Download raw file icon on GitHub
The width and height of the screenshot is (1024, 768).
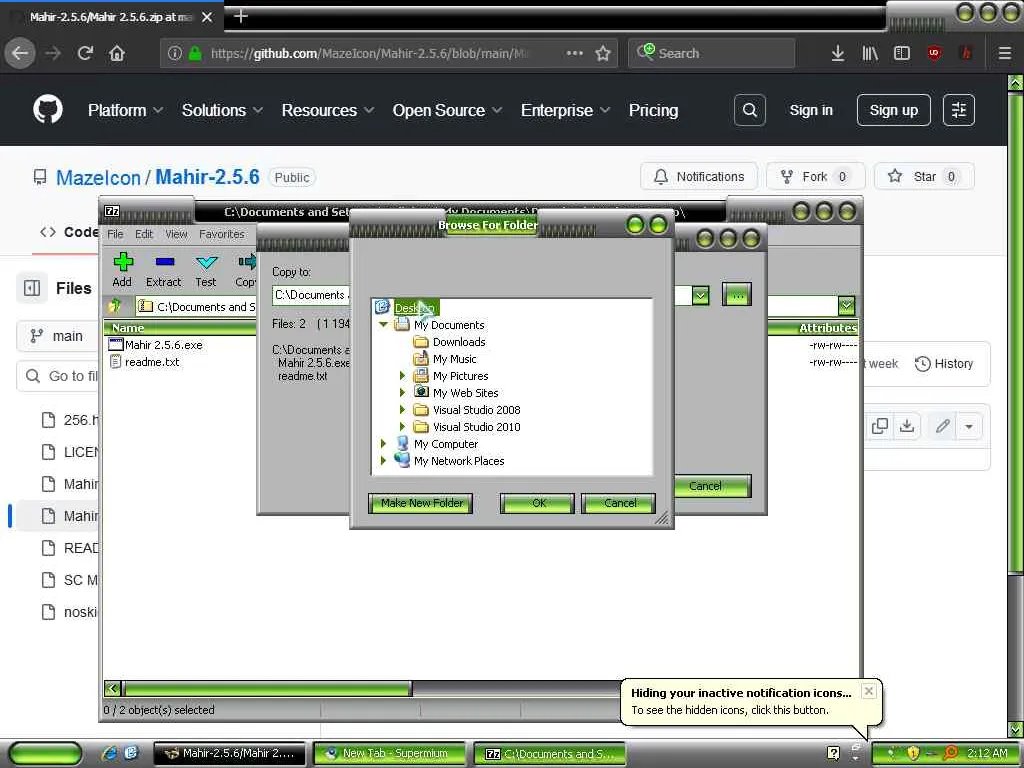point(907,426)
